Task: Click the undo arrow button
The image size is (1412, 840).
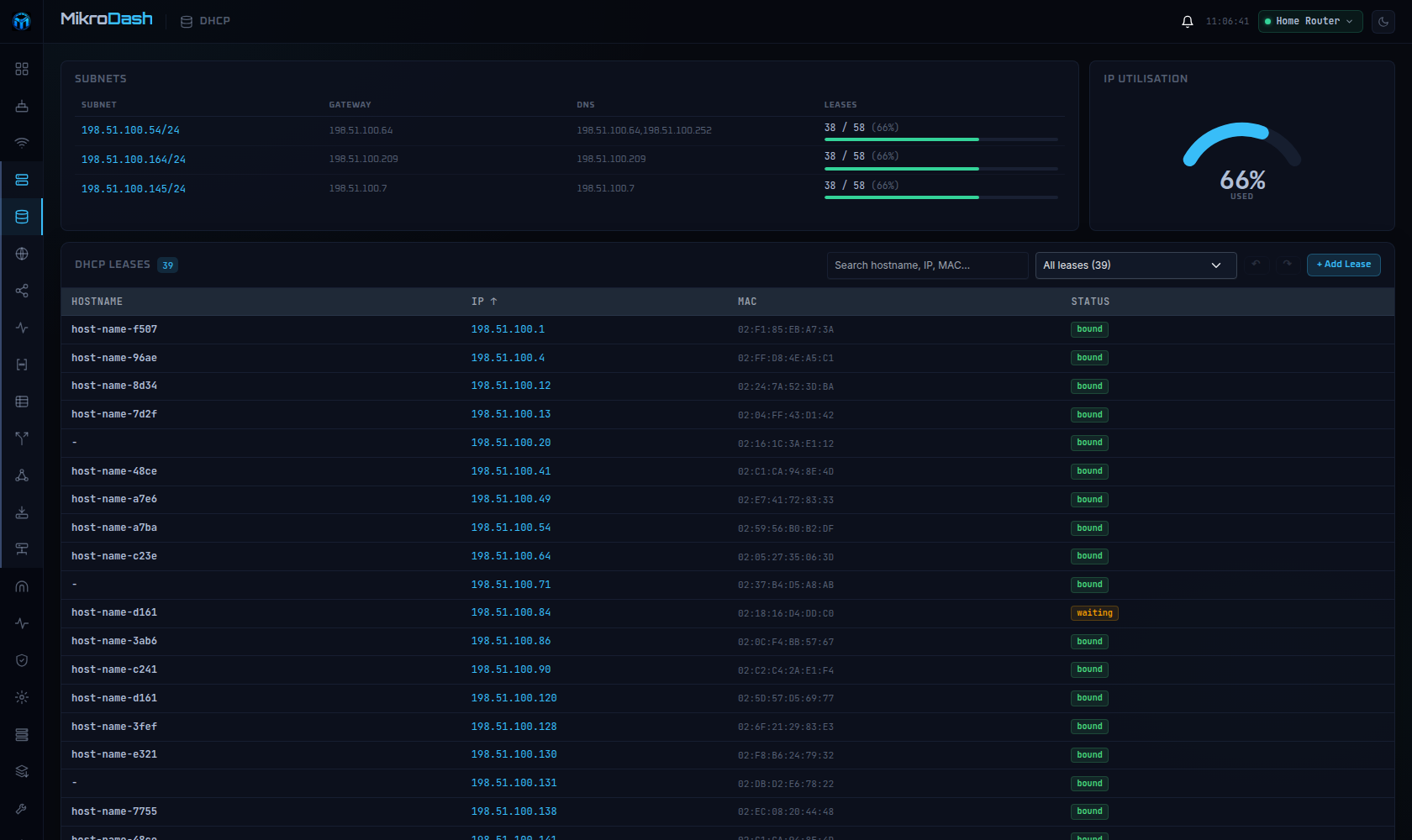Action: pos(1257,265)
